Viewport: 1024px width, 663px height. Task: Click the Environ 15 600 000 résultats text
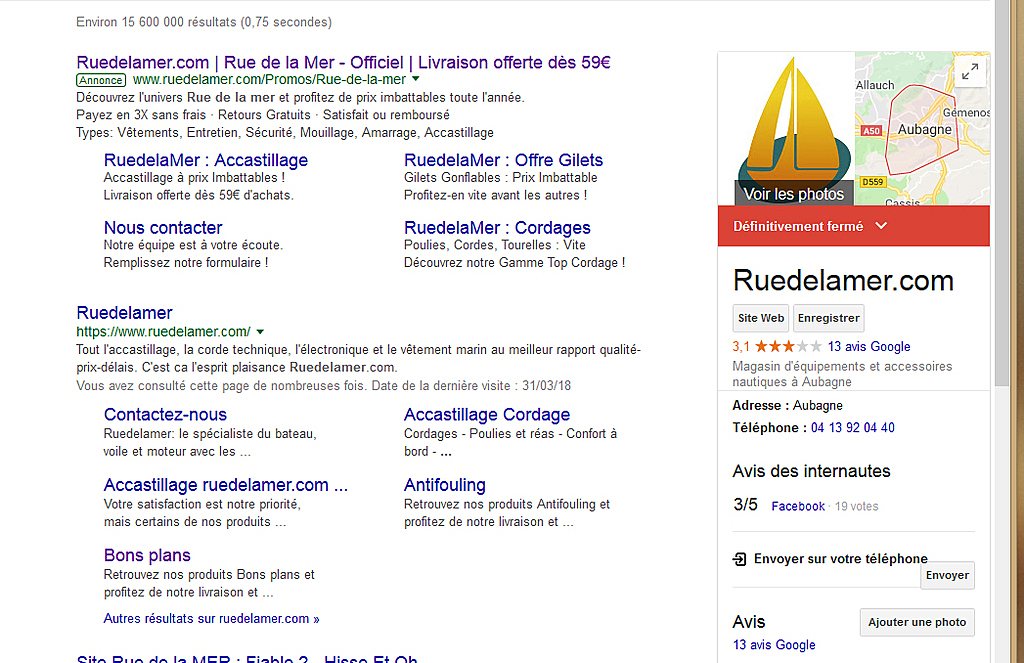coord(204,22)
